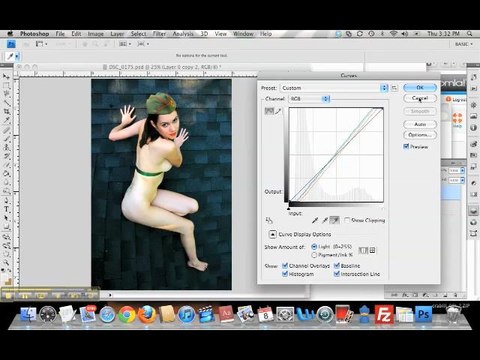This screenshot has height=360, width=480.
Task: Select the Crop tool
Action: (x=6, y=111)
